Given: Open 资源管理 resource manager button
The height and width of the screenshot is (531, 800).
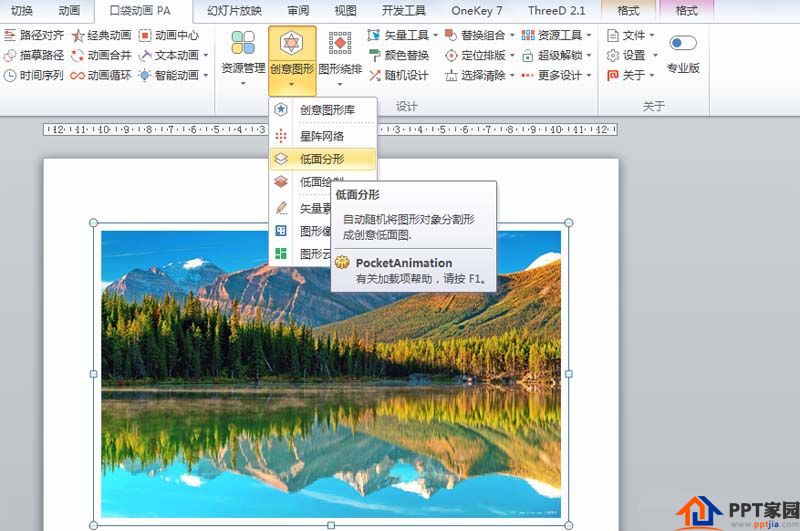Looking at the screenshot, I should coord(243,58).
